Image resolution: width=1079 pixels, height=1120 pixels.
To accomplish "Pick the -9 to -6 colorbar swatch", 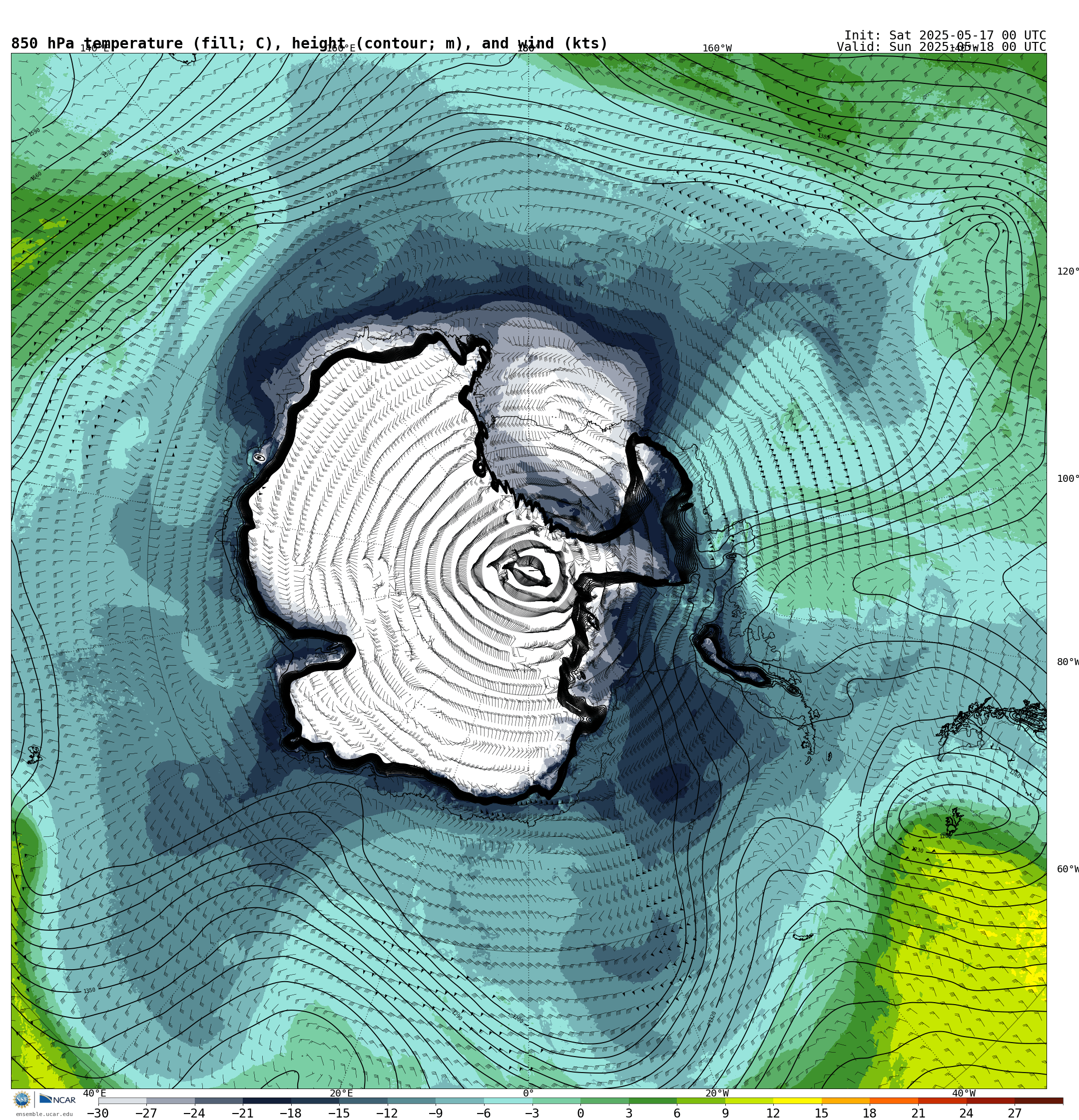I will [460, 1101].
